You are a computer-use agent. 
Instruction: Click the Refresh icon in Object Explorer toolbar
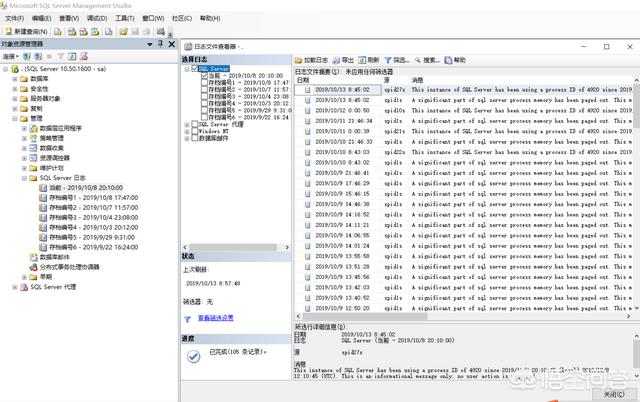(x=72, y=56)
